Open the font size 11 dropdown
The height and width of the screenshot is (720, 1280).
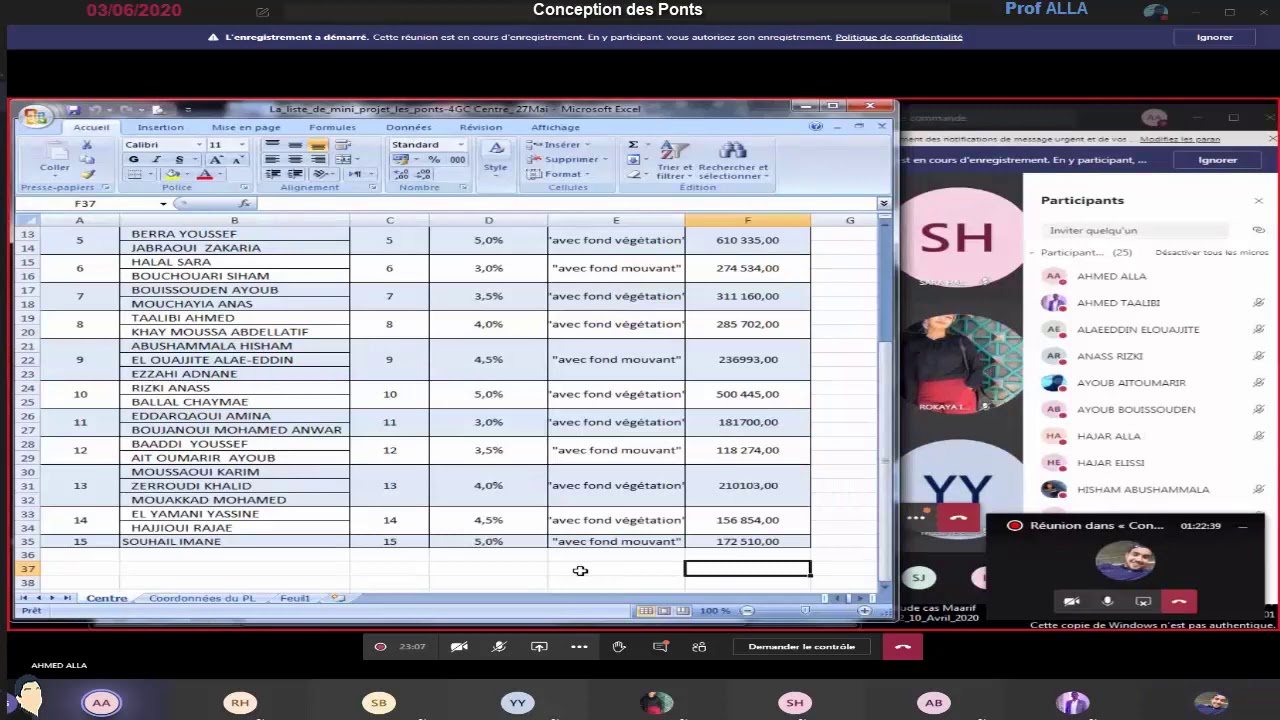242,145
